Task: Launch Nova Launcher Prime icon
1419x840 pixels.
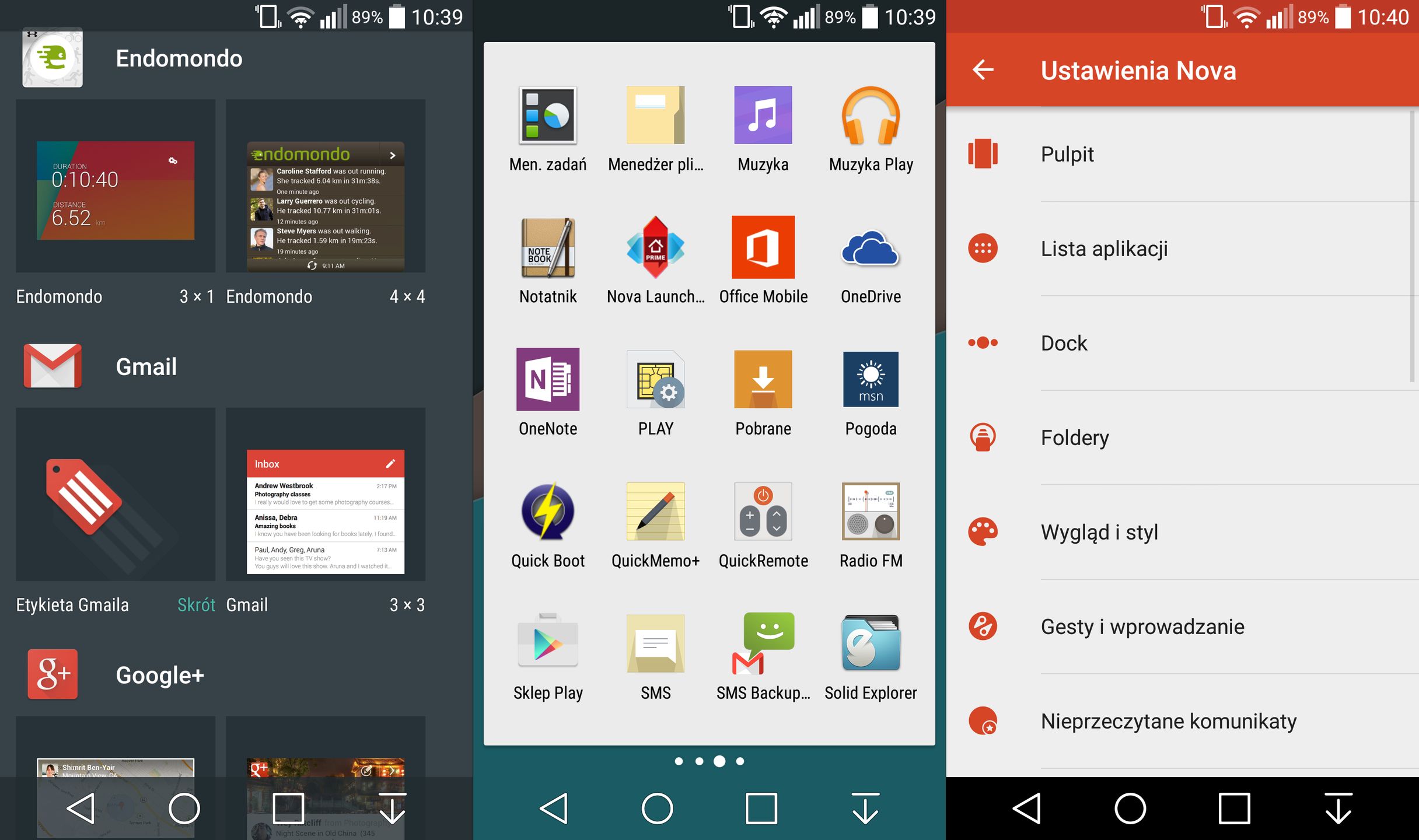Action: point(655,247)
